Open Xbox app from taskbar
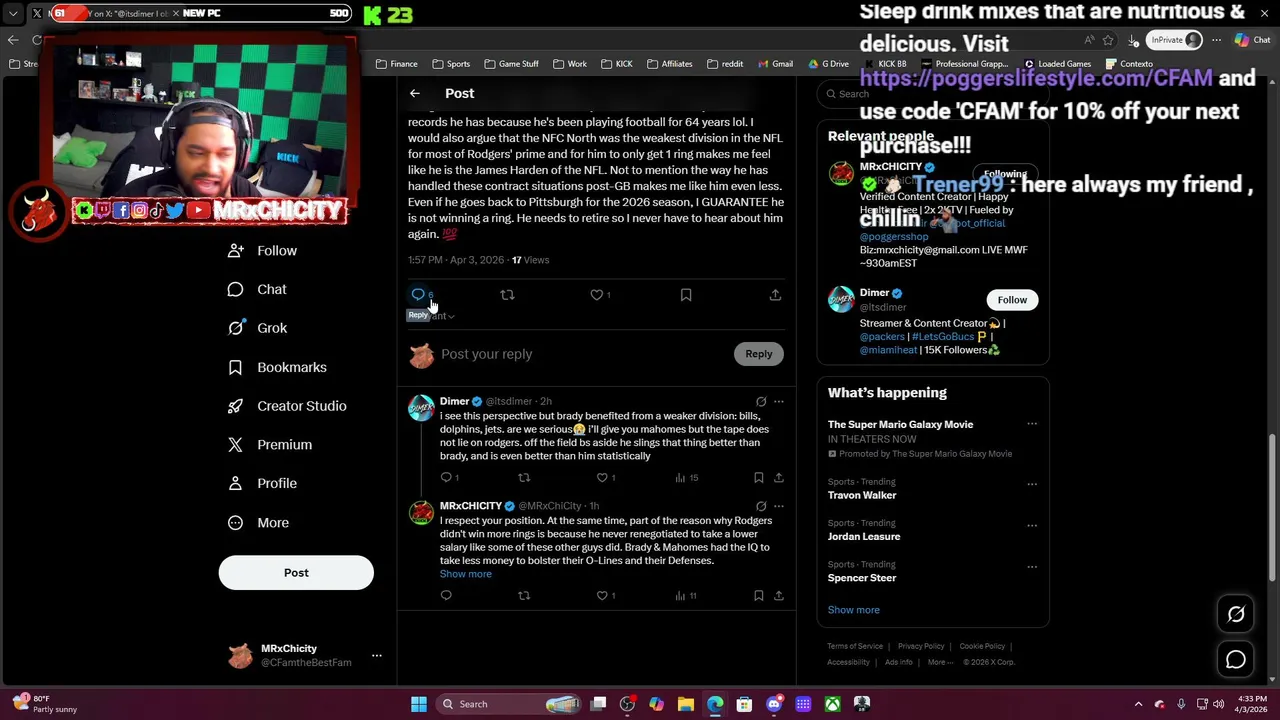The image size is (1280, 720). click(832, 704)
